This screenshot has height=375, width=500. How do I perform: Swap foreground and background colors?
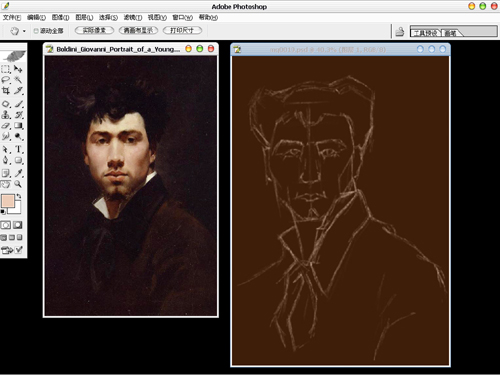[x=19, y=196]
